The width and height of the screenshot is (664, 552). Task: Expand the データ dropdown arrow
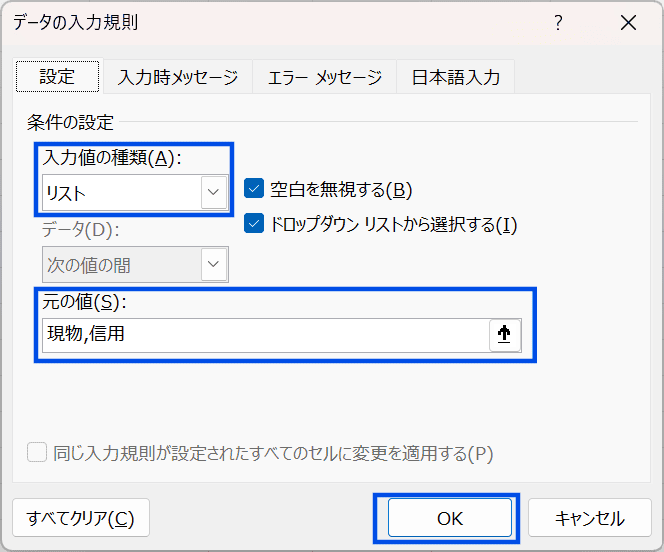(x=214, y=265)
